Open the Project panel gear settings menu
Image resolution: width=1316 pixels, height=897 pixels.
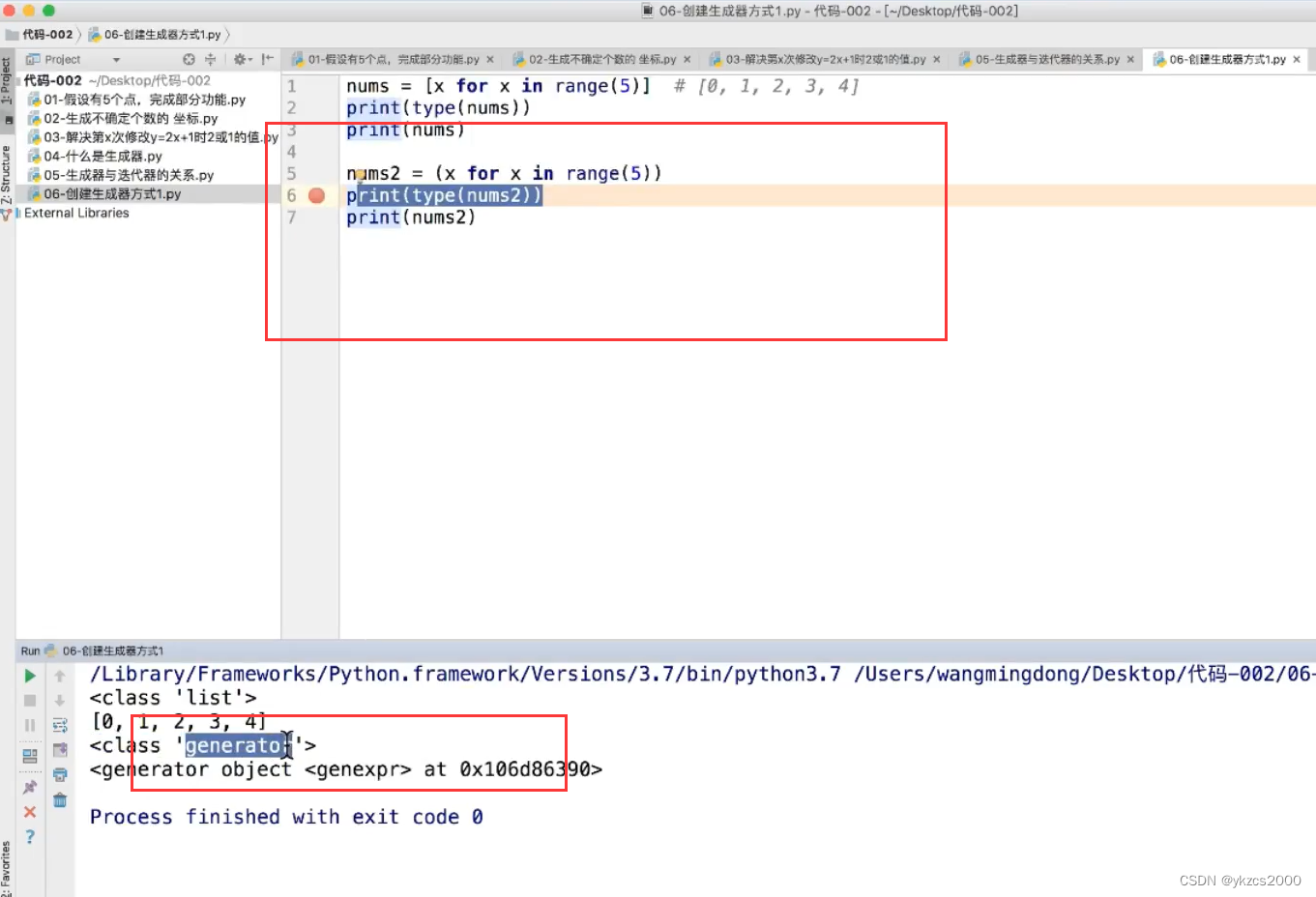[242, 59]
